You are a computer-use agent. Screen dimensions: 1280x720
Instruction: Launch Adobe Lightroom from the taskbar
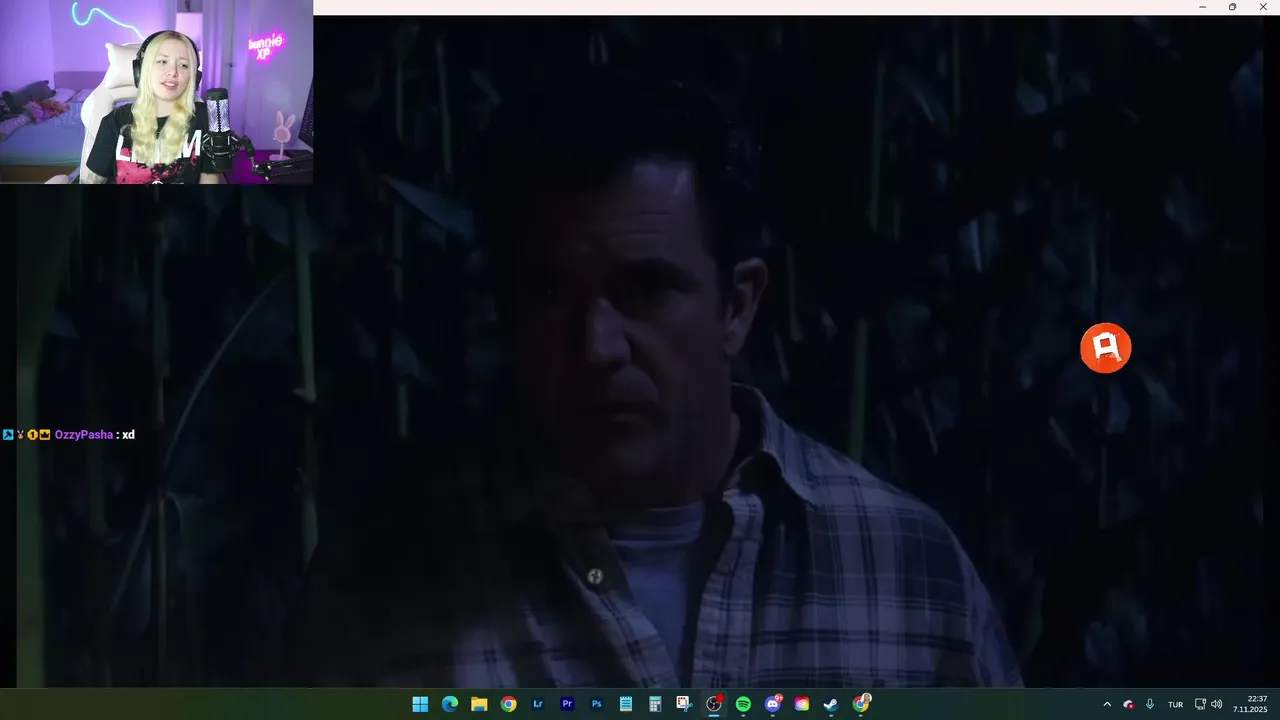tap(538, 704)
